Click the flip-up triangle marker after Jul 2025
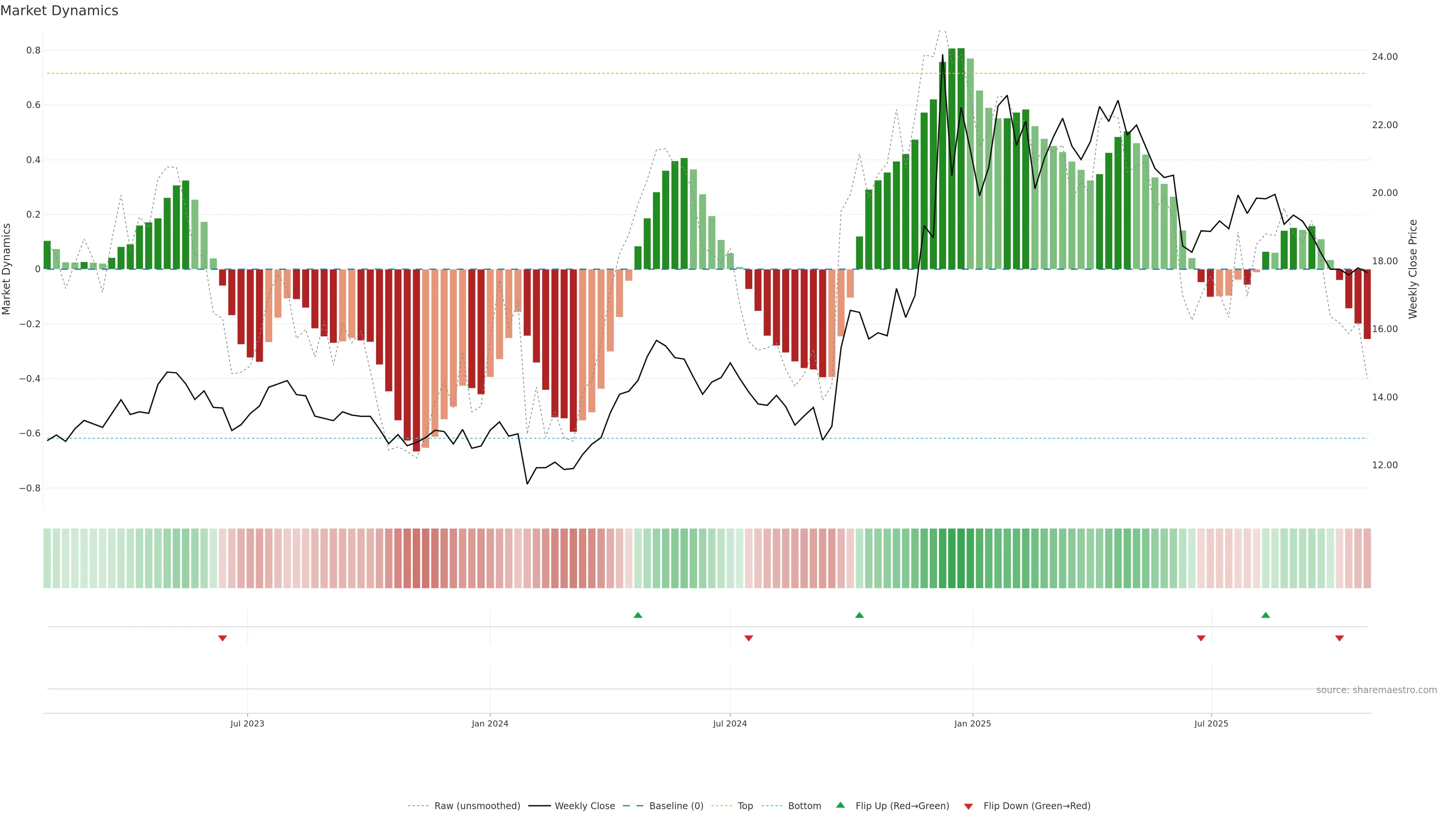Image resolution: width=1456 pixels, height=819 pixels. (1266, 615)
